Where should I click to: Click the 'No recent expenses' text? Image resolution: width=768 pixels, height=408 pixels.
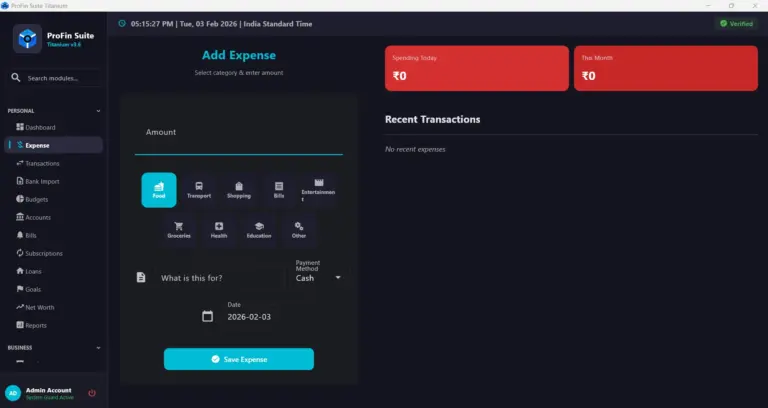coord(415,149)
